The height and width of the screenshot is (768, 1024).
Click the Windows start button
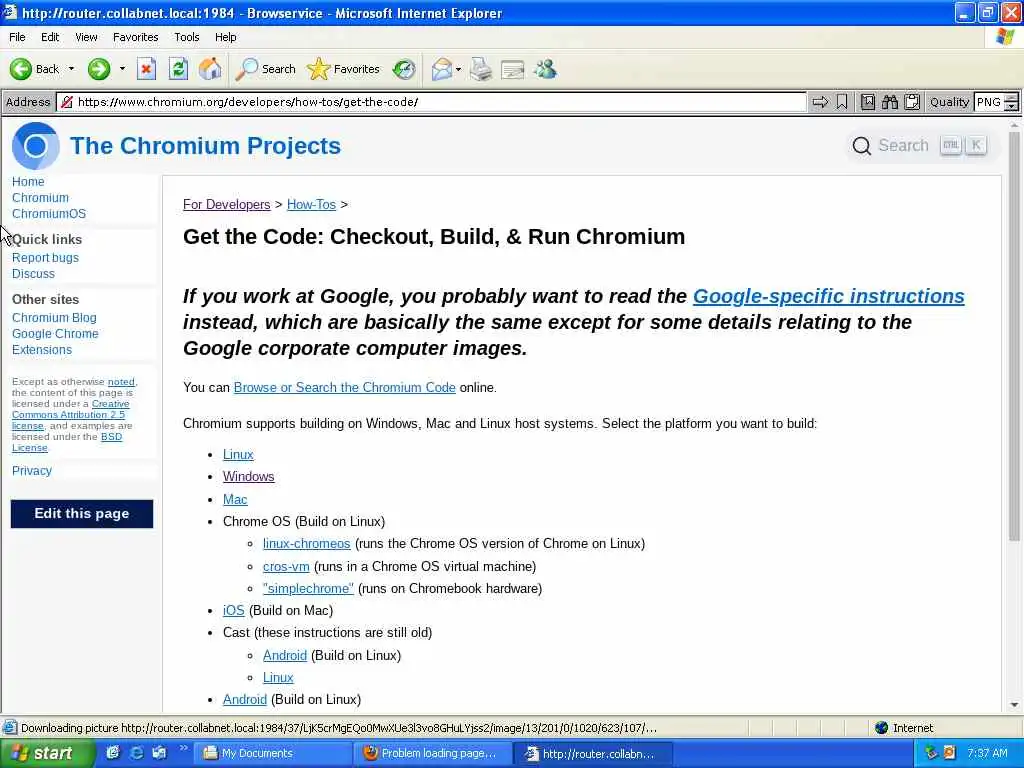tap(46, 753)
